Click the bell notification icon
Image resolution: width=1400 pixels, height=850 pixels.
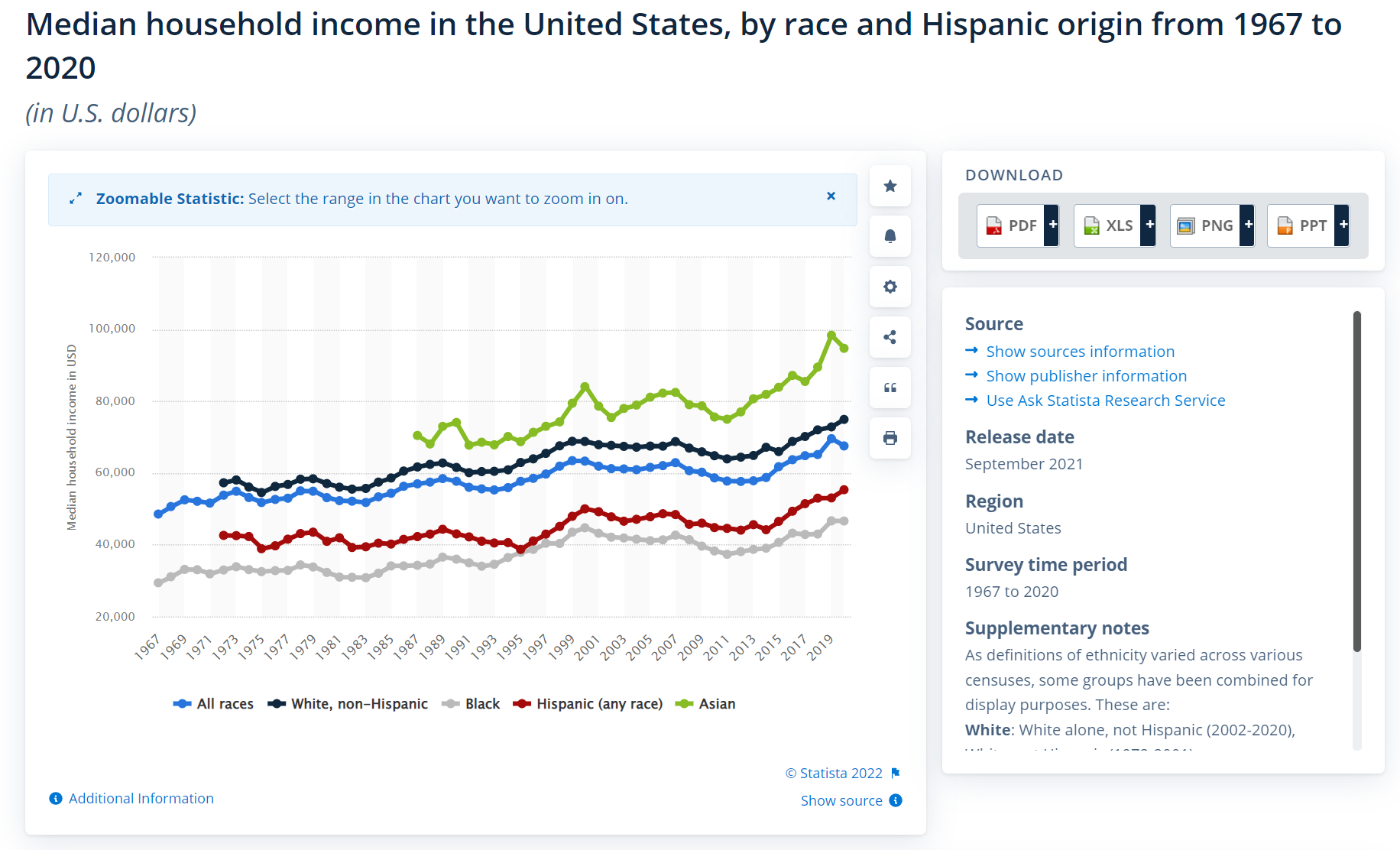coord(890,236)
